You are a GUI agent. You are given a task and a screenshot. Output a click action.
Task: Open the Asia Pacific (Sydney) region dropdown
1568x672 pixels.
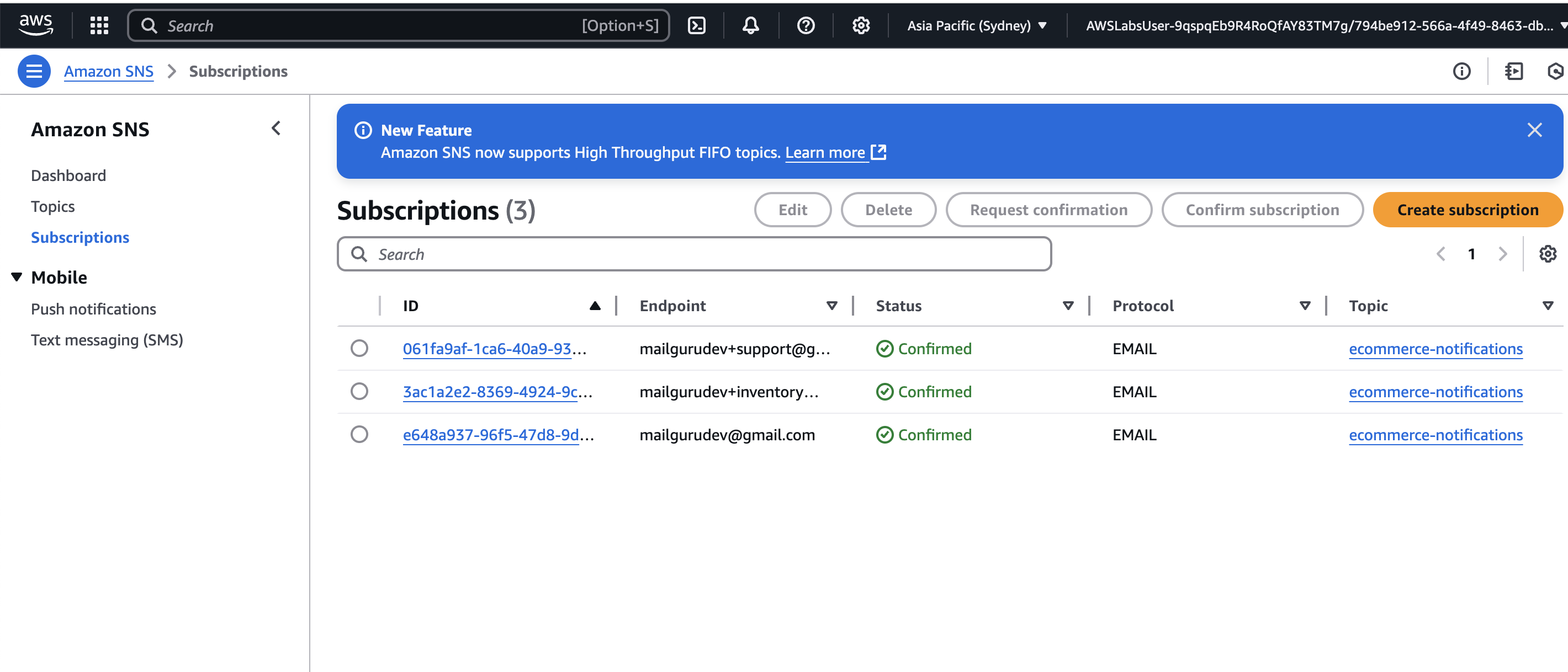pos(976,25)
